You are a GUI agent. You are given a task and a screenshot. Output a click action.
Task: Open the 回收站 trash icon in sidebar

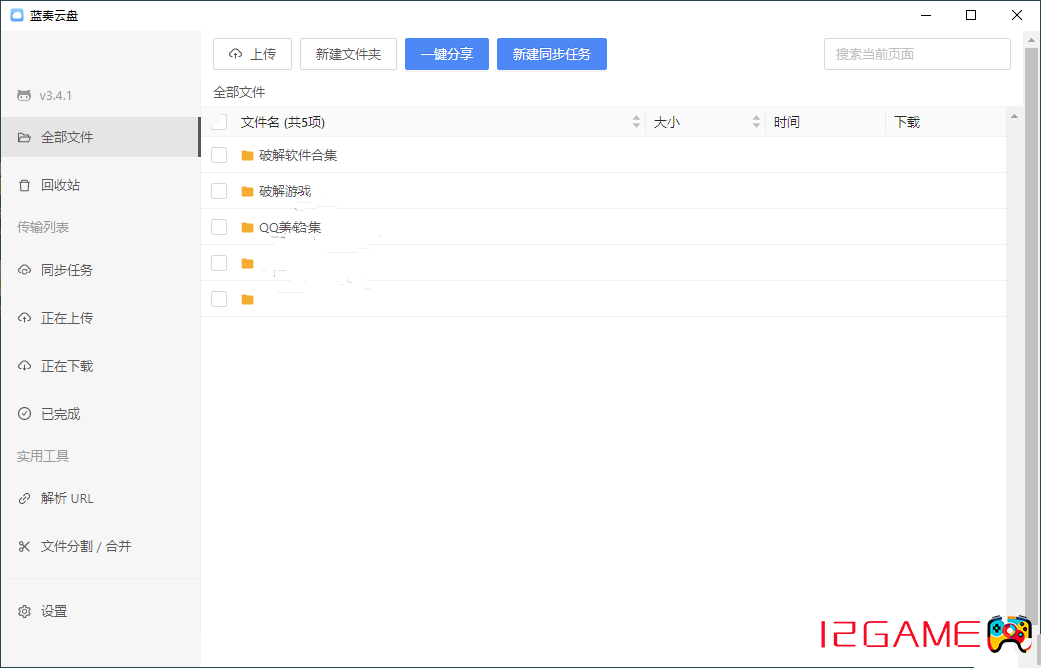(x=25, y=185)
